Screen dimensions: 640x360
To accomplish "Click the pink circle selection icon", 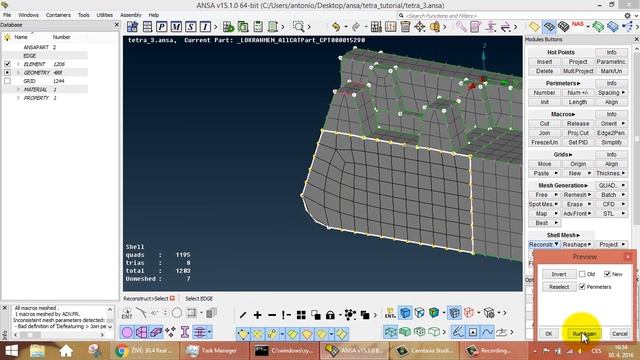I will tap(127, 332).
